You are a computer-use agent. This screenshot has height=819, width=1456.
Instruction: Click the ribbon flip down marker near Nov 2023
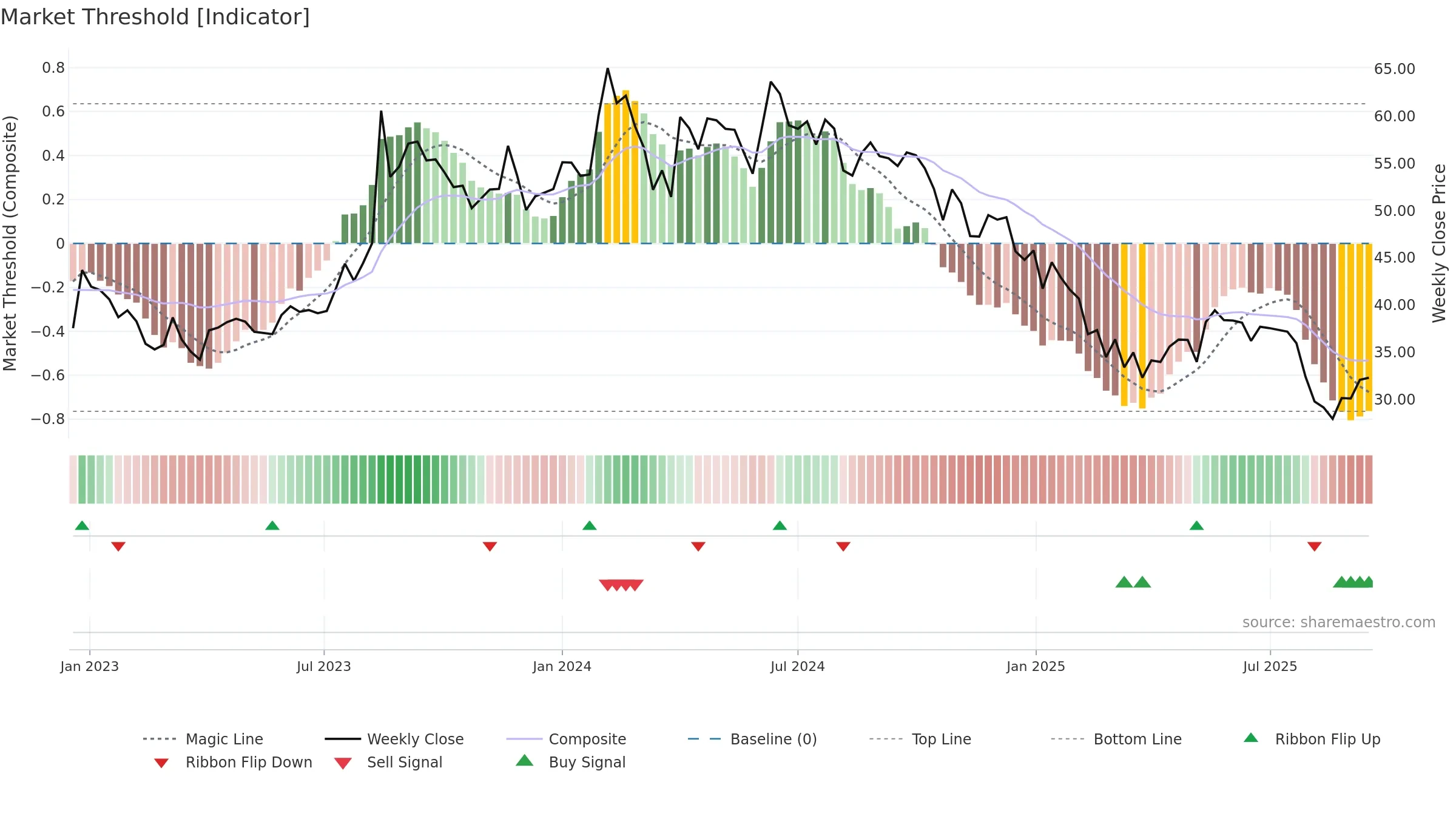(x=490, y=547)
